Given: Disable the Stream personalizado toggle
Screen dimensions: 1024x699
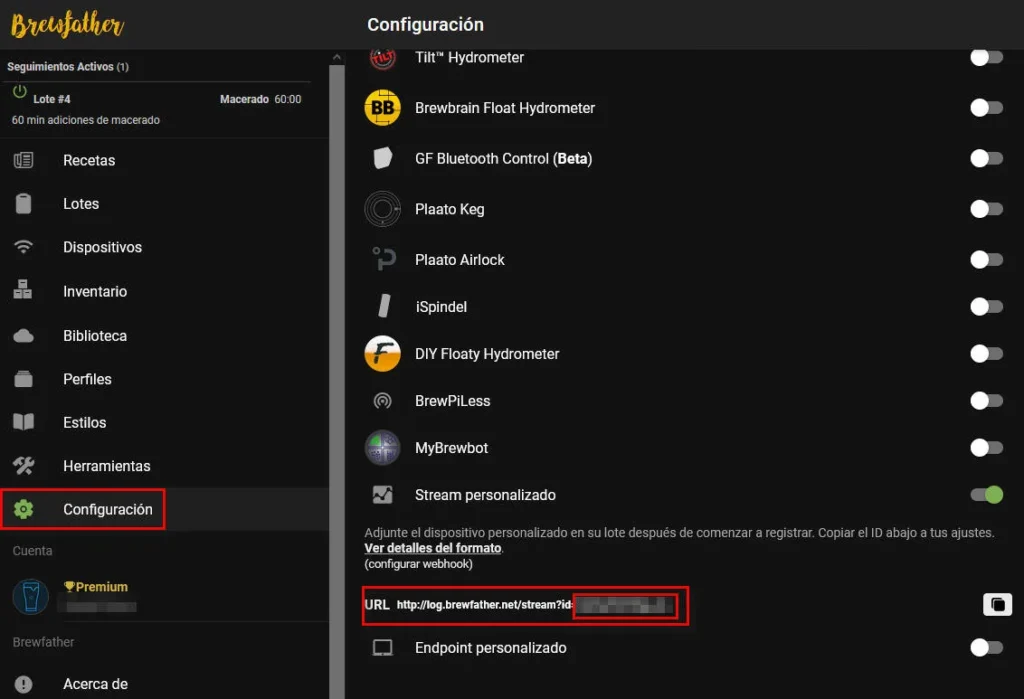Looking at the screenshot, I should coord(986,495).
